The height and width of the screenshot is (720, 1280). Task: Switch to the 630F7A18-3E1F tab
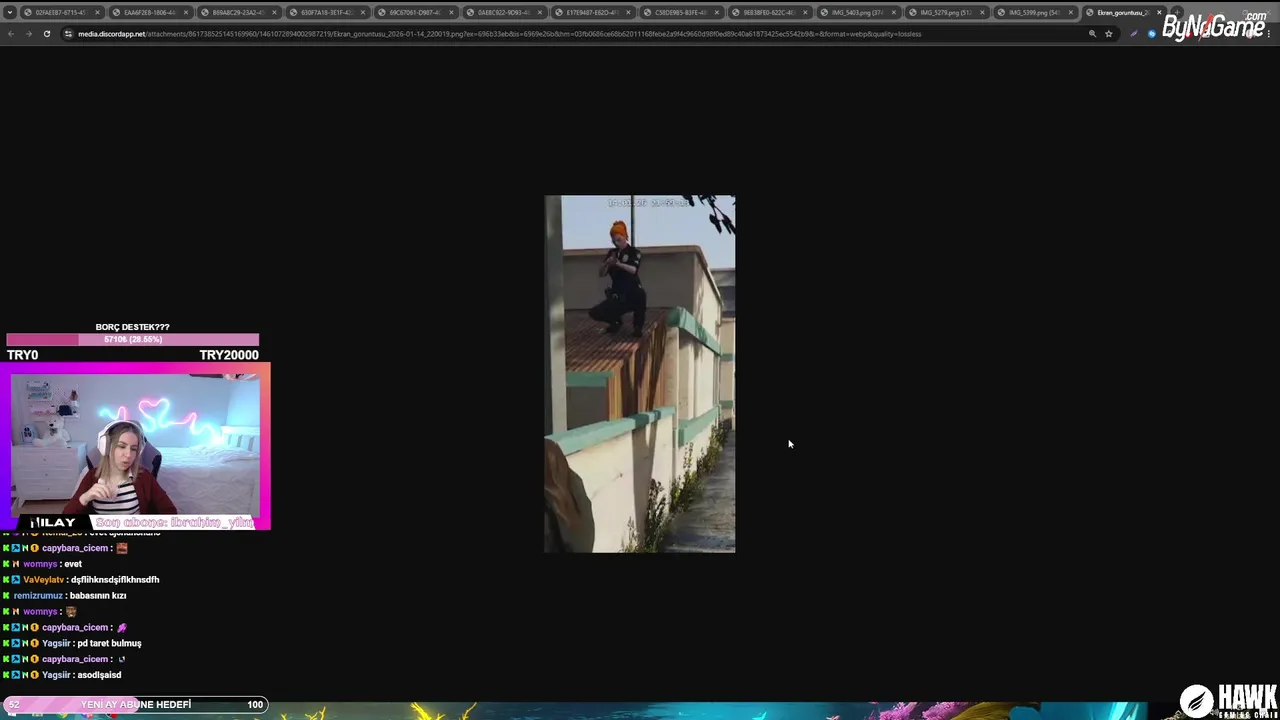pos(326,13)
